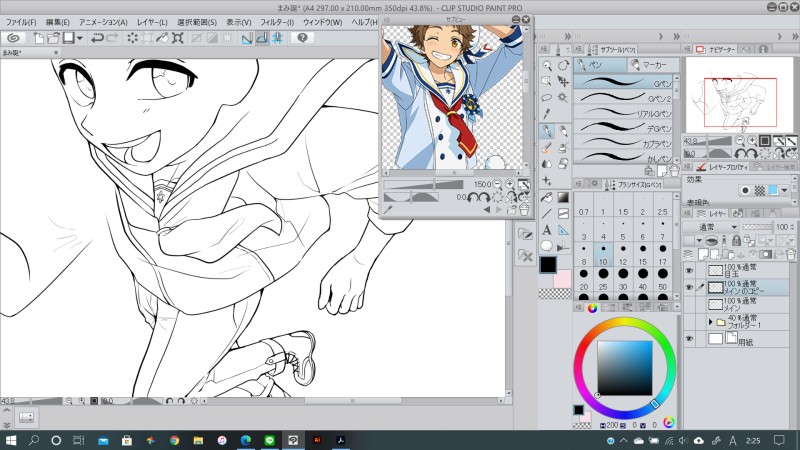Open the 編集(E) menu
Viewport: 800px width, 450px height.
pyautogui.click(x=58, y=22)
